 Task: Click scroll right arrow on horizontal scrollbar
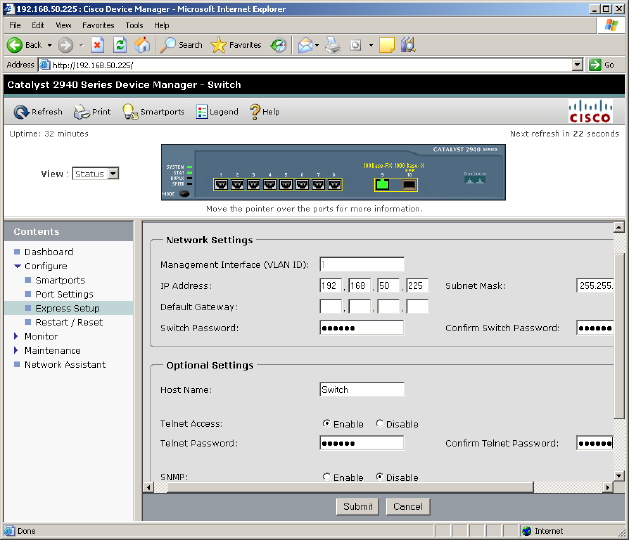[x=608, y=487]
